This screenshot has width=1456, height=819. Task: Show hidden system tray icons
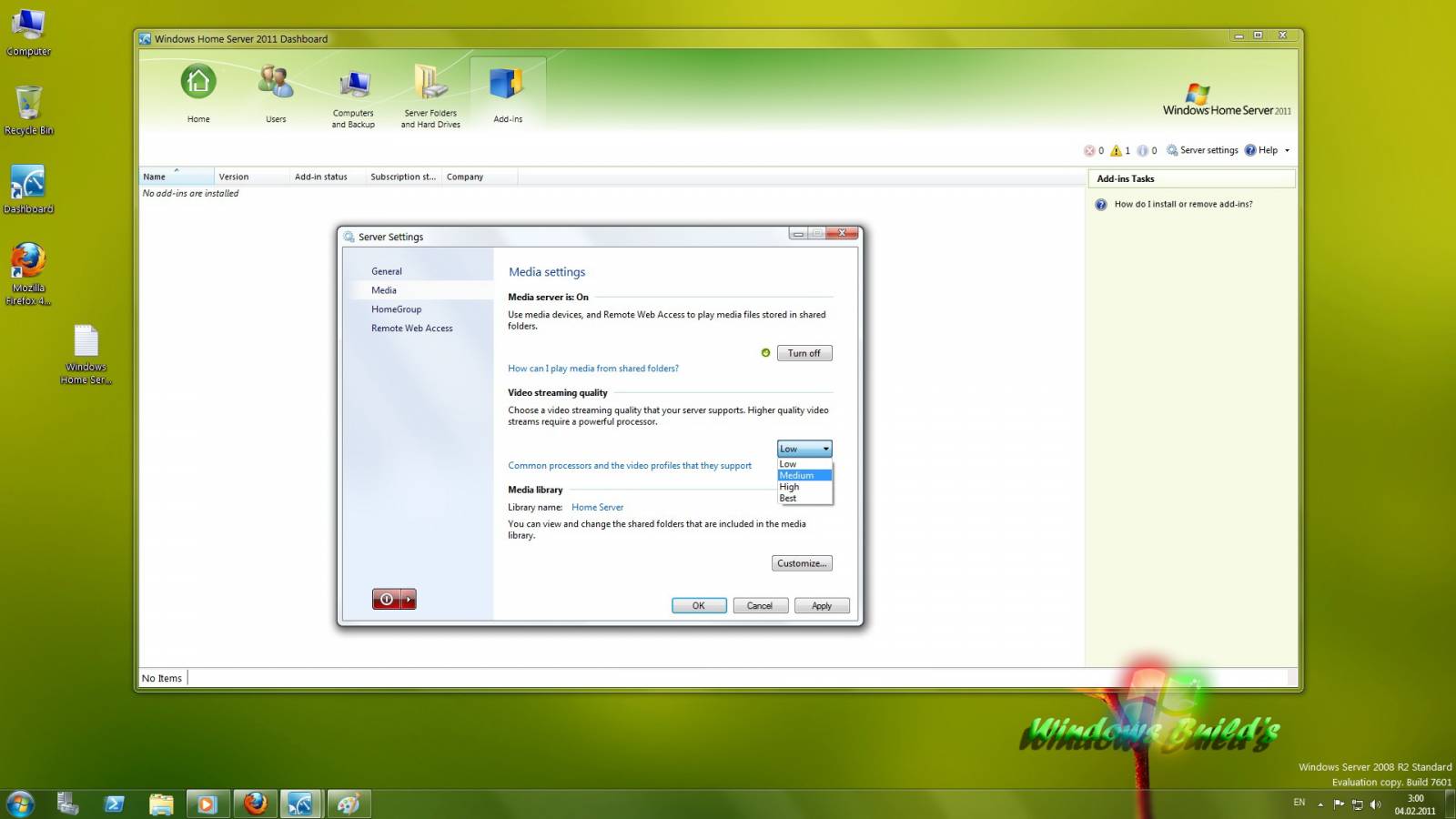coord(1320,804)
